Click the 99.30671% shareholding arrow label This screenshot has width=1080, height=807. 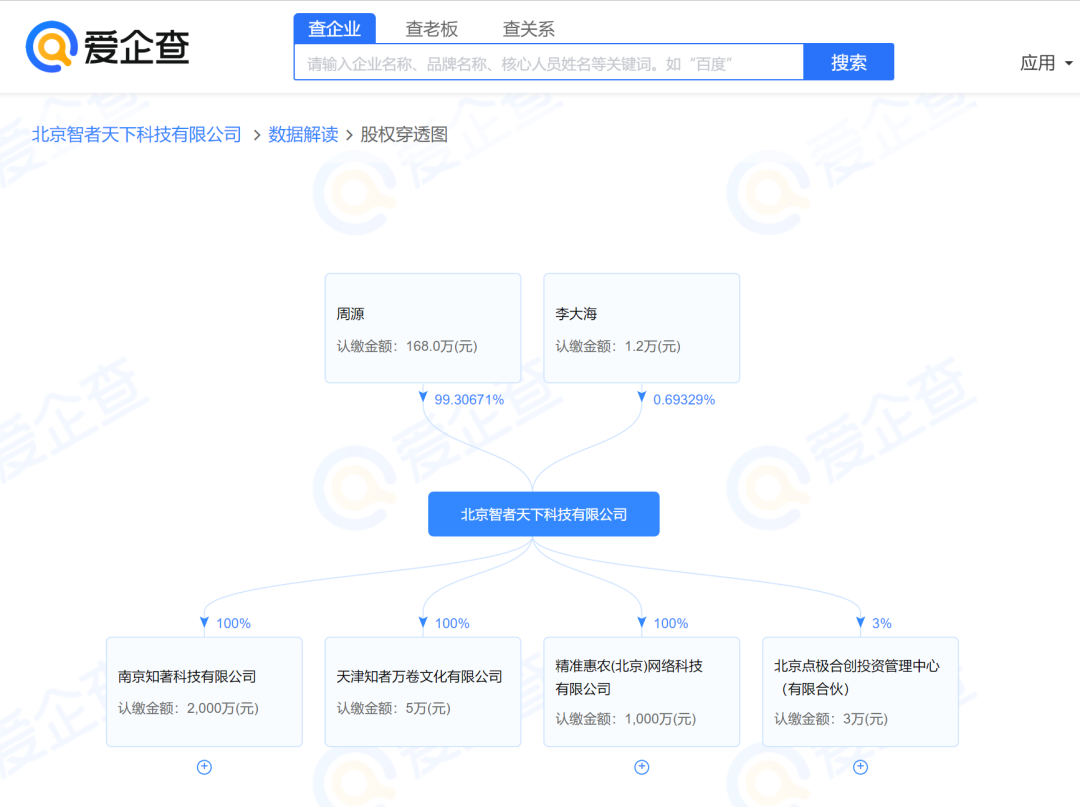(x=468, y=399)
